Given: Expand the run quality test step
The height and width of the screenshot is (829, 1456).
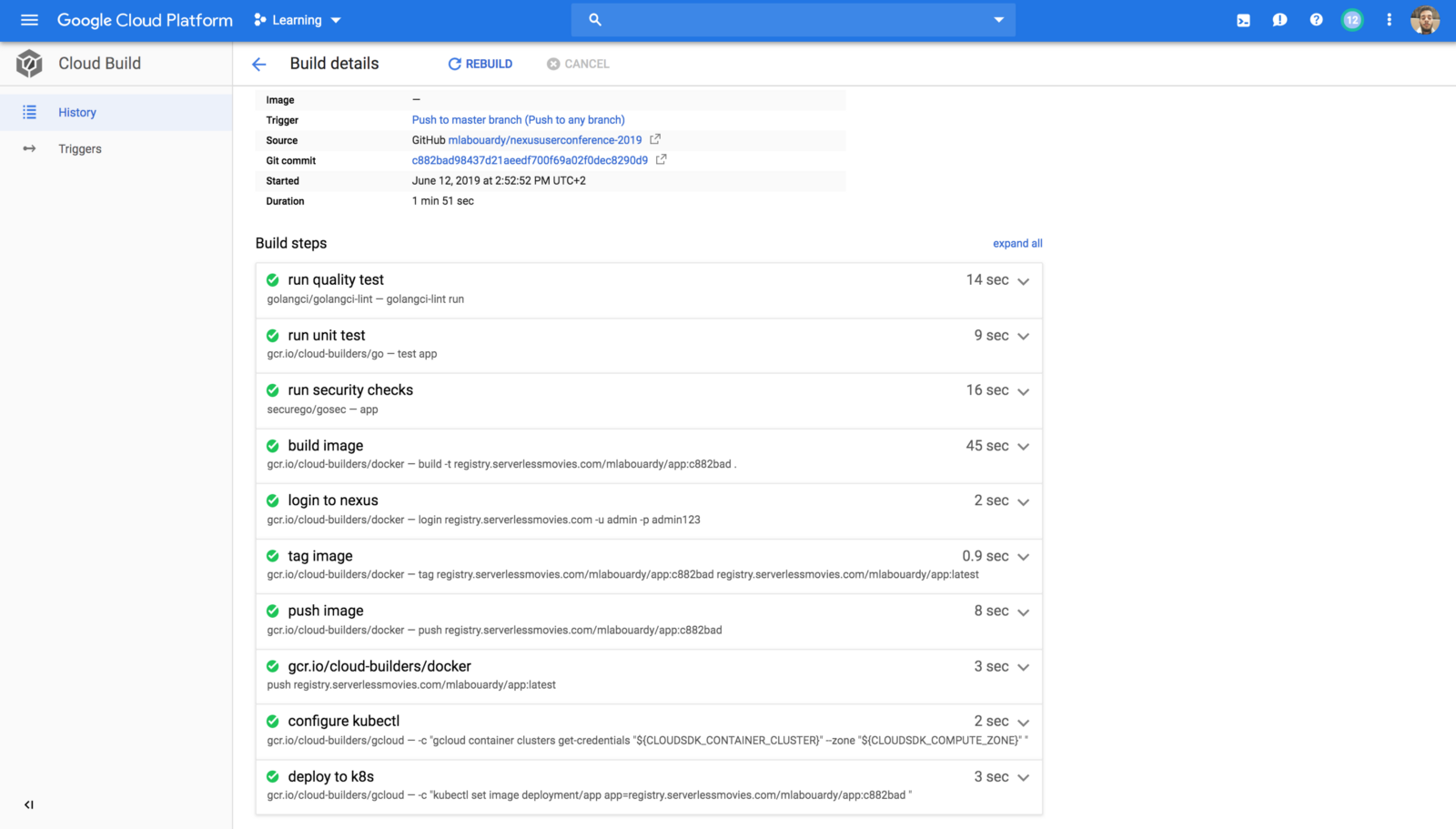Looking at the screenshot, I should (1024, 281).
